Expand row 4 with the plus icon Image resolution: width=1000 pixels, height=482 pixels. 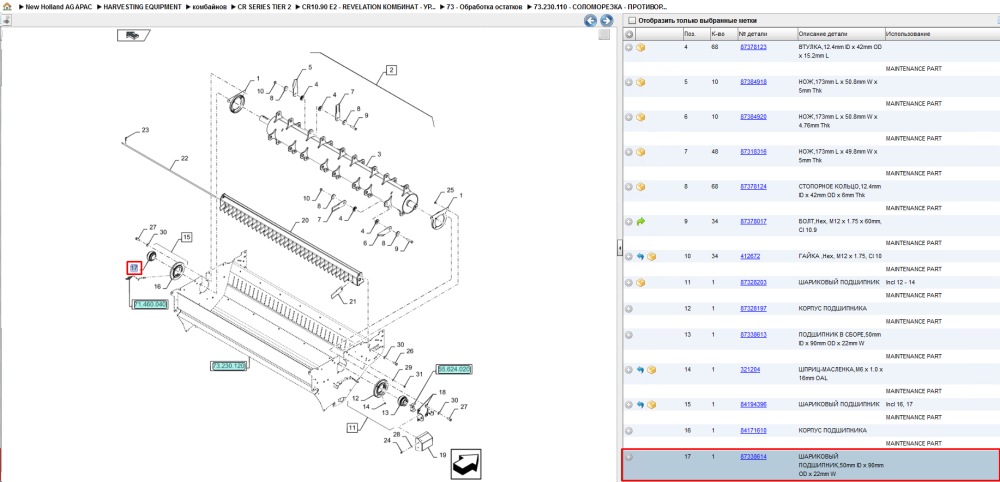coord(629,47)
